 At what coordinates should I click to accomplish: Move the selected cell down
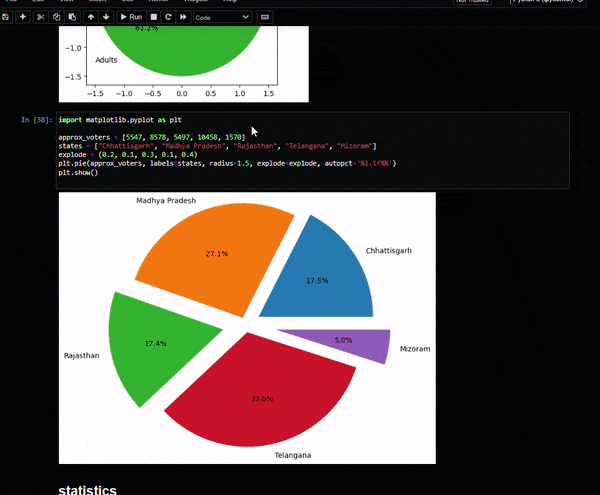(x=106, y=17)
